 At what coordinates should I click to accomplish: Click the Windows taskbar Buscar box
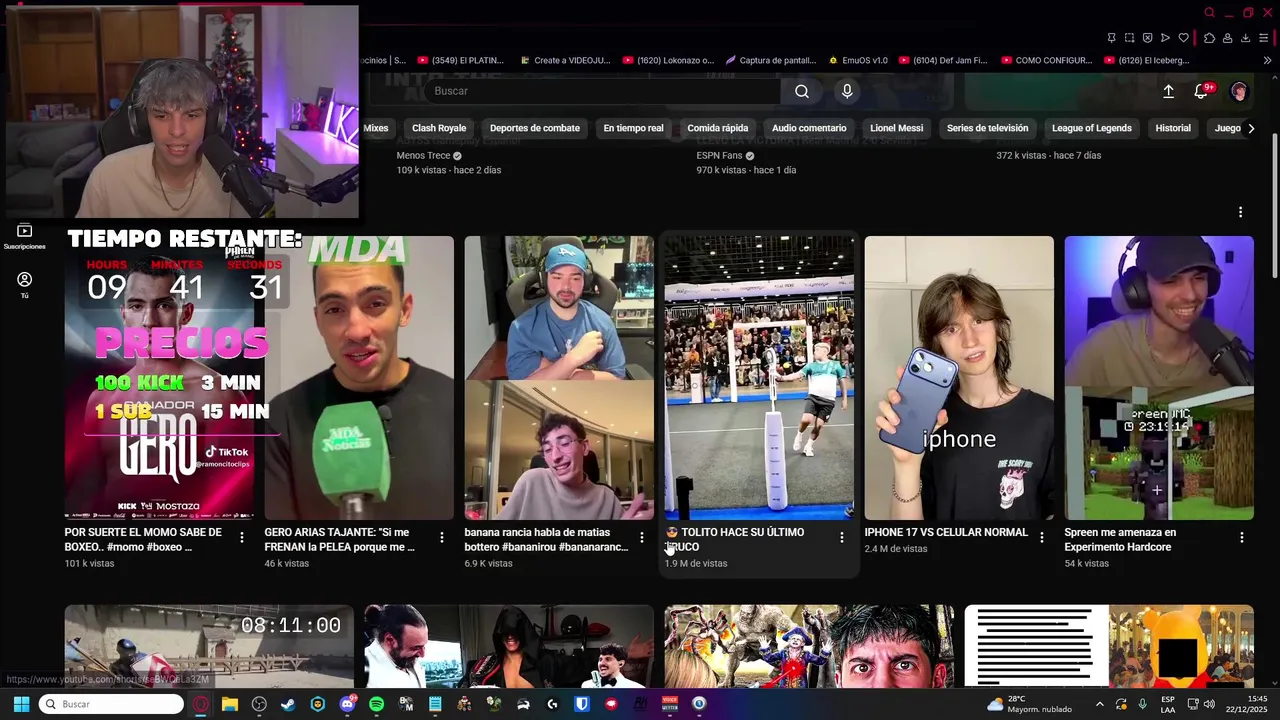click(111, 704)
